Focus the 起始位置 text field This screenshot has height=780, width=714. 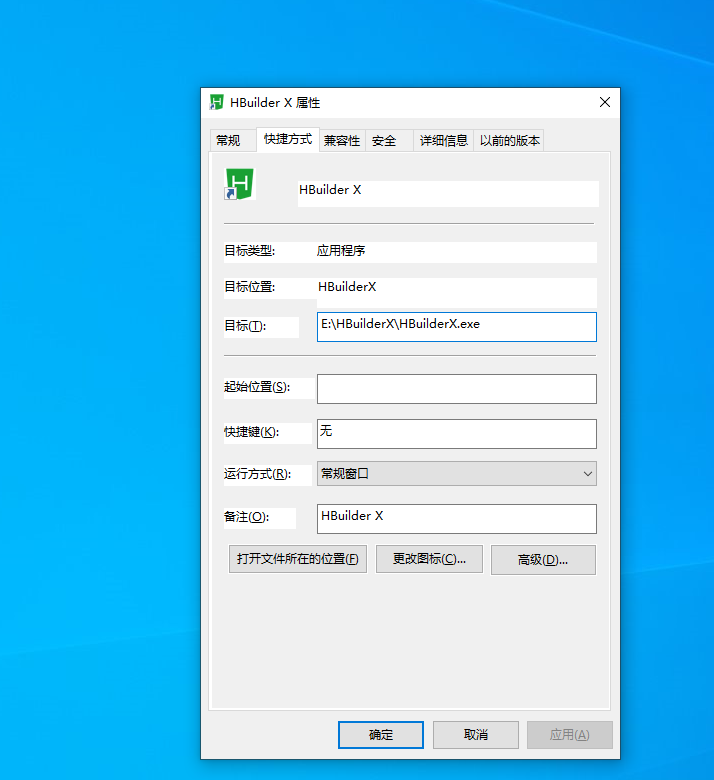pos(456,388)
